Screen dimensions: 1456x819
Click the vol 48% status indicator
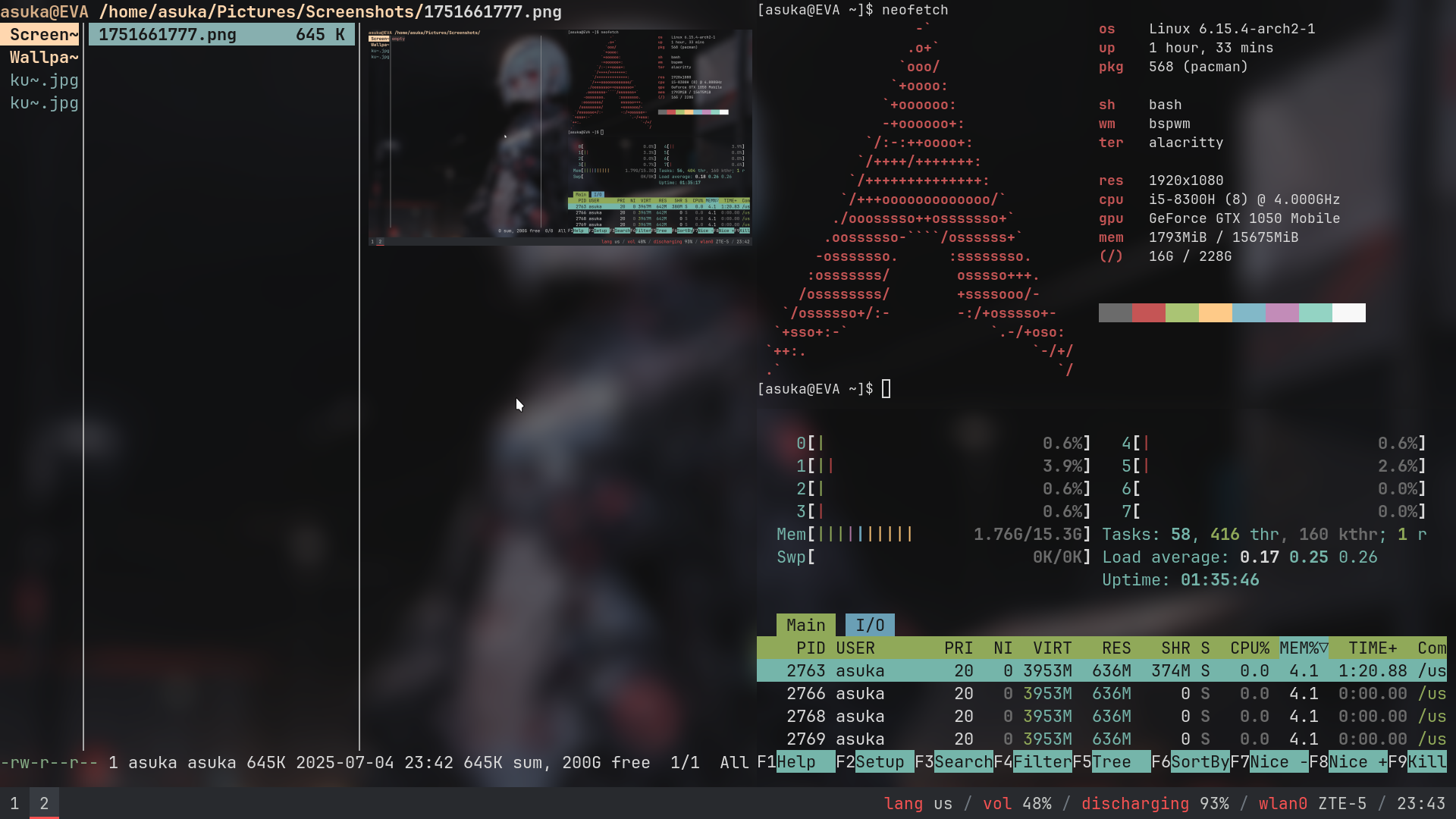click(1017, 804)
